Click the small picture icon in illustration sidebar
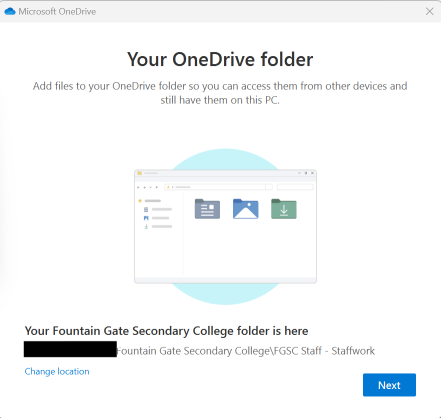This screenshot has height=418, width=441. point(146,218)
